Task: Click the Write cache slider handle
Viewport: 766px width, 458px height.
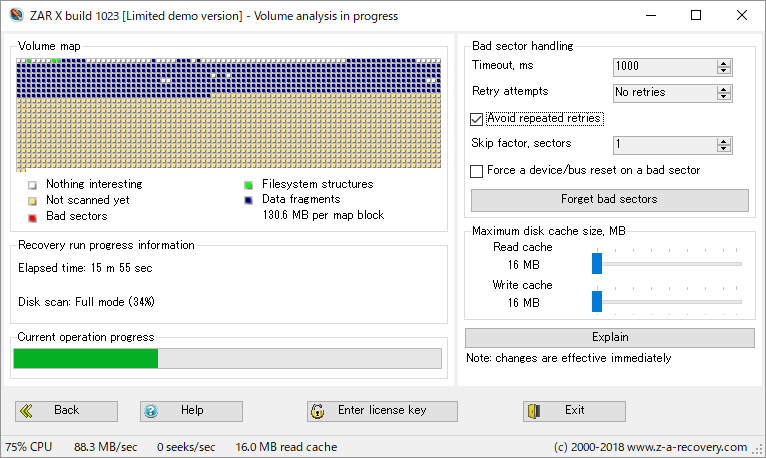Action: click(x=597, y=301)
